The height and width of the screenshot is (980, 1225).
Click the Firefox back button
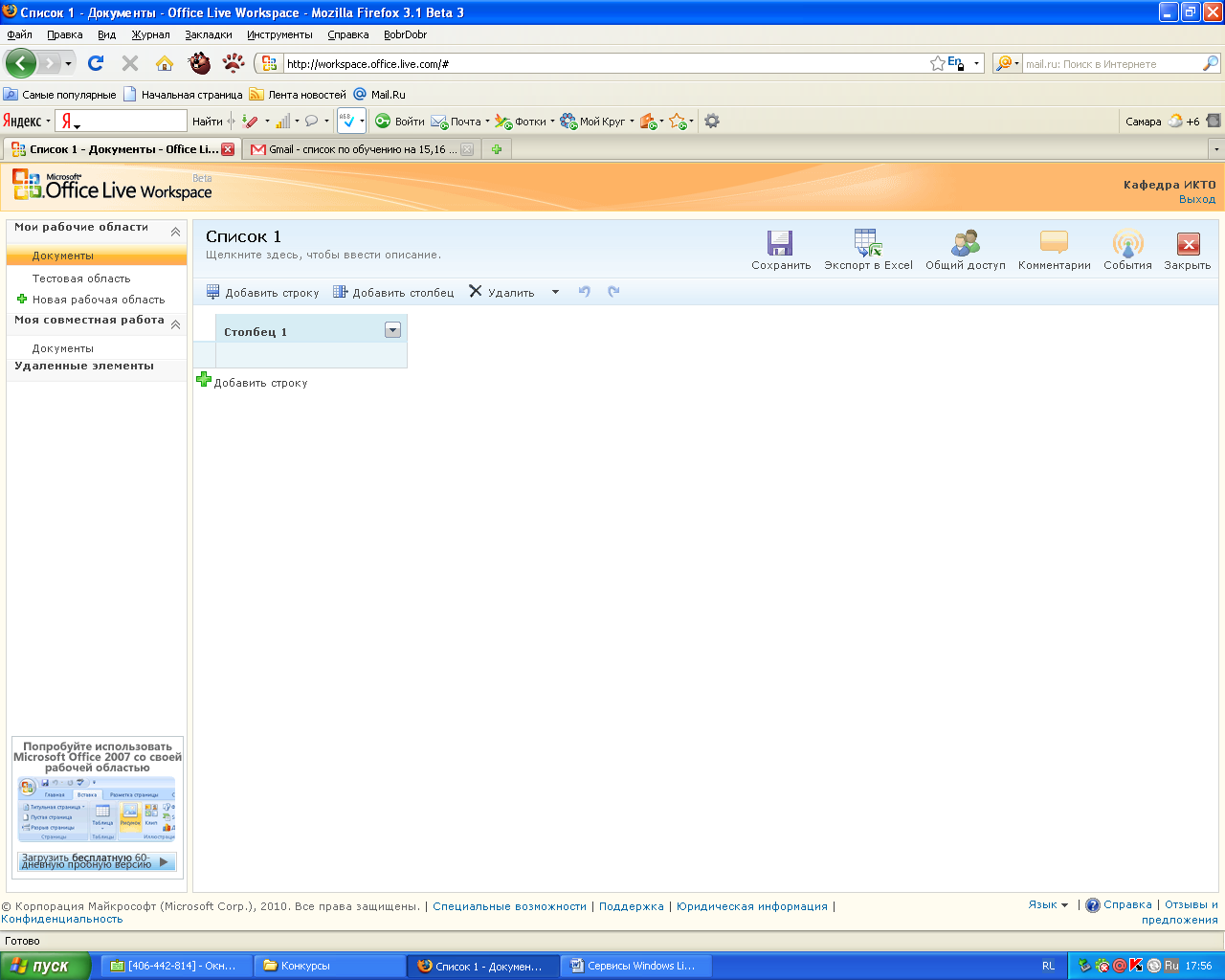pyautogui.click(x=20, y=63)
